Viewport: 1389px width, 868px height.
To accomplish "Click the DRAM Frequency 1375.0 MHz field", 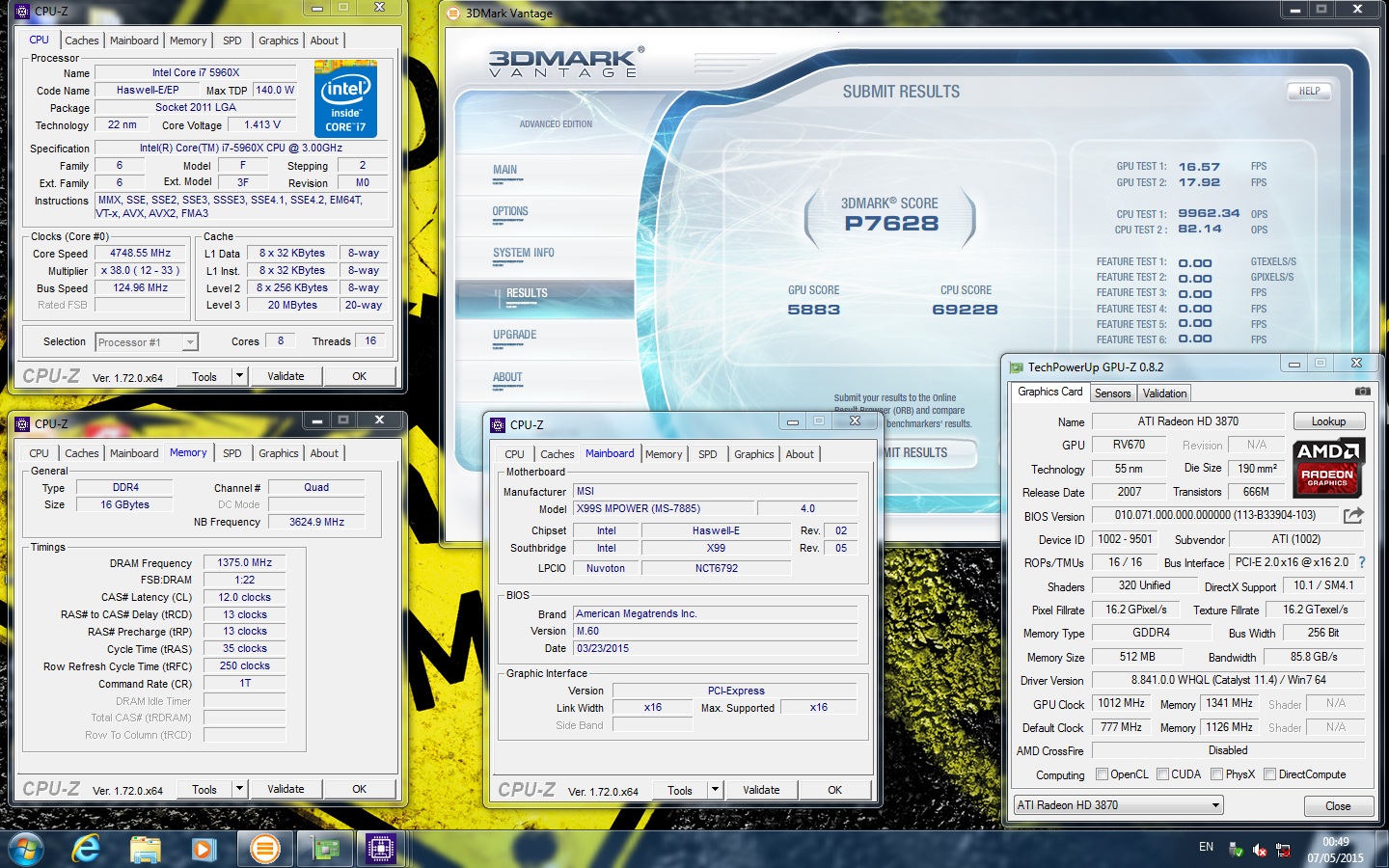I will click(245, 562).
